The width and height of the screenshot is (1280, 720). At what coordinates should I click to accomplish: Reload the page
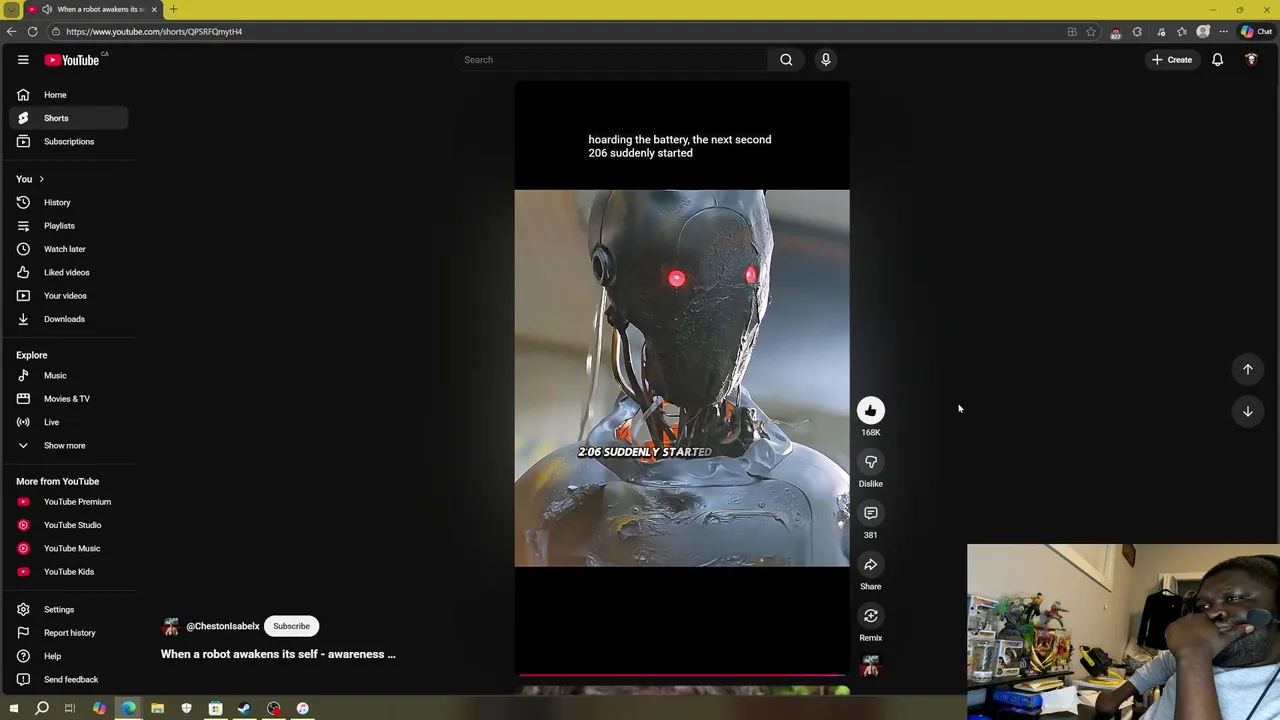point(32,32)
